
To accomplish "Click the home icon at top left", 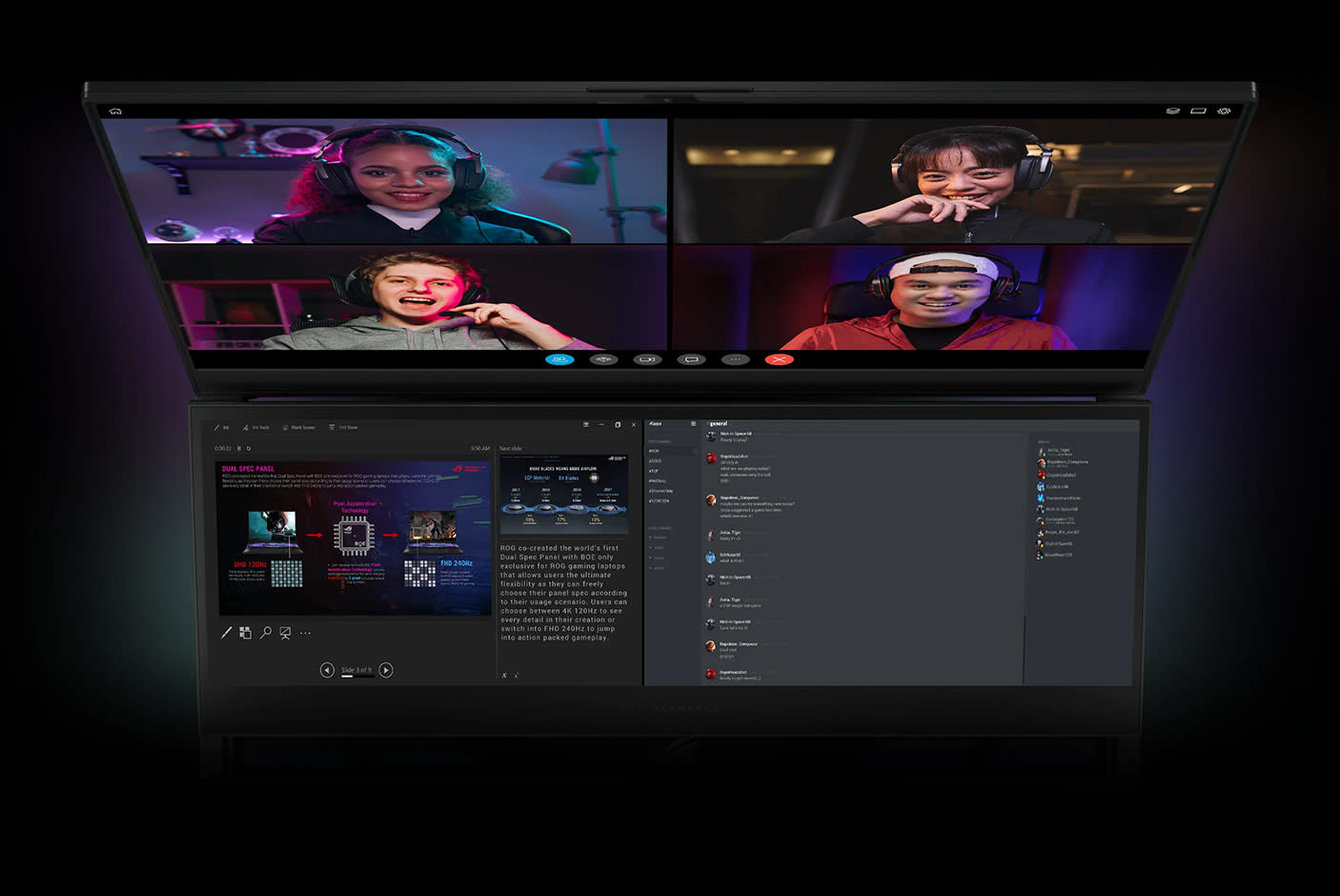I will point(115,112).
